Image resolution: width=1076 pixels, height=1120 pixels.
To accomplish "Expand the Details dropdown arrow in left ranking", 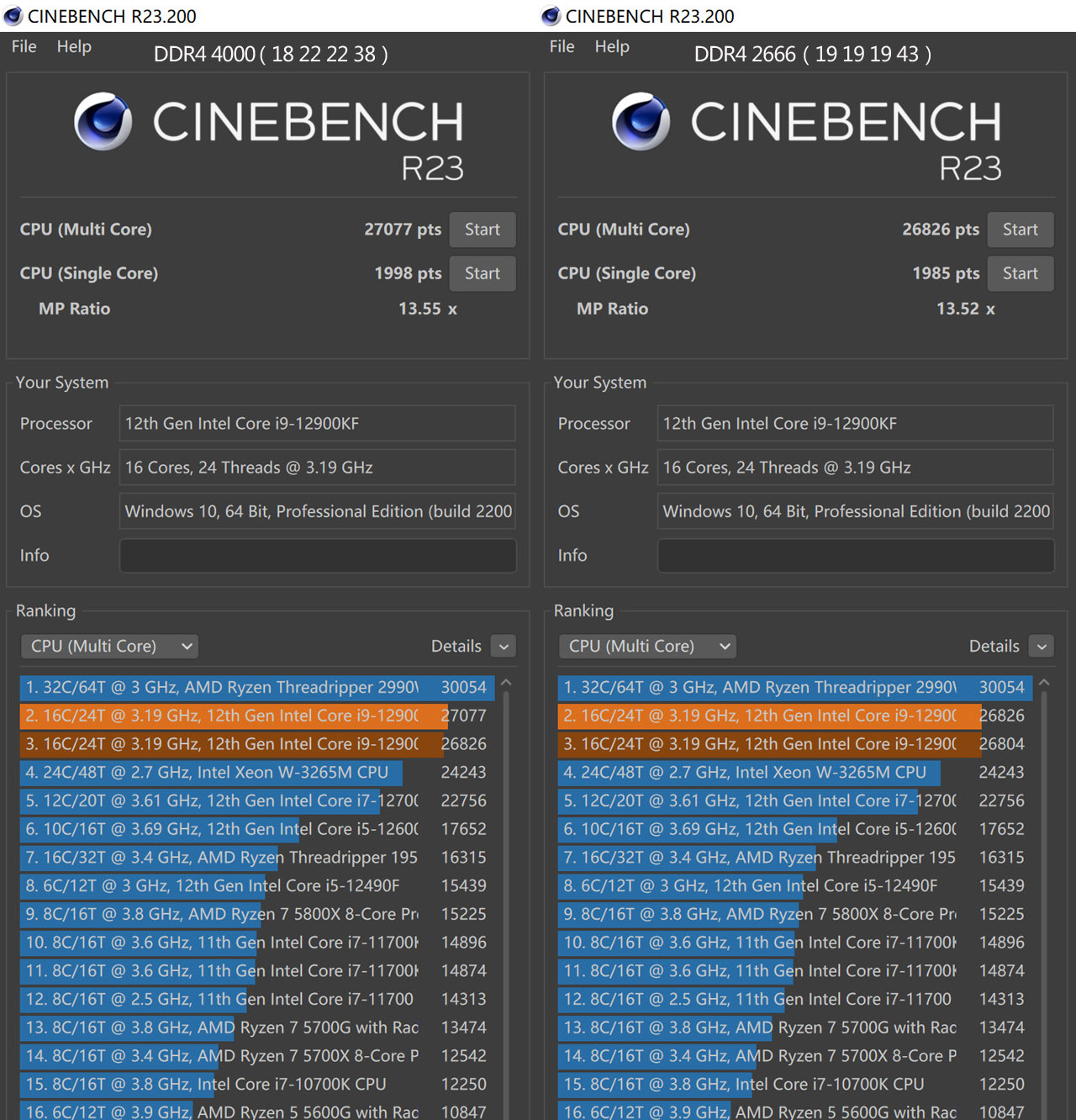I will [x=504, y=646].
